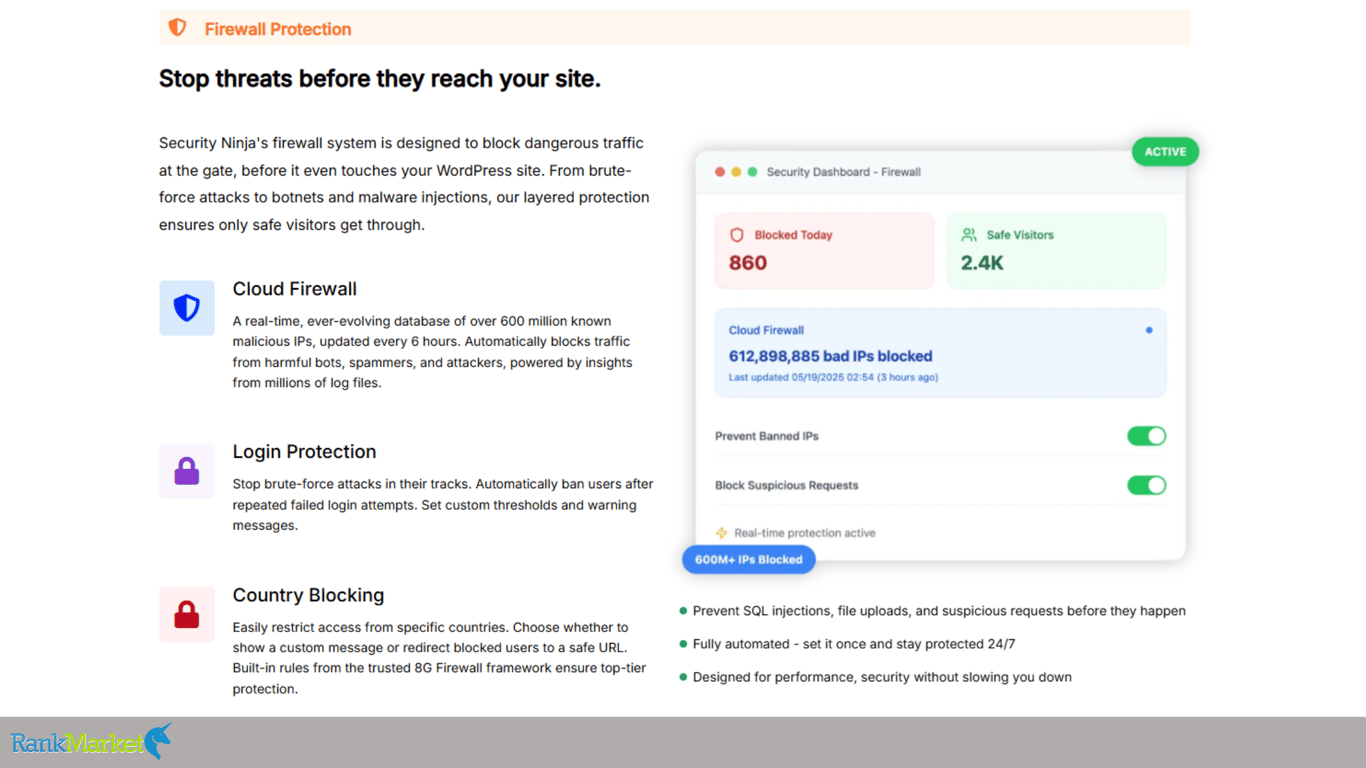
Task: Click the blue status dot in Cloud Firewall card
Action: 1149,330
